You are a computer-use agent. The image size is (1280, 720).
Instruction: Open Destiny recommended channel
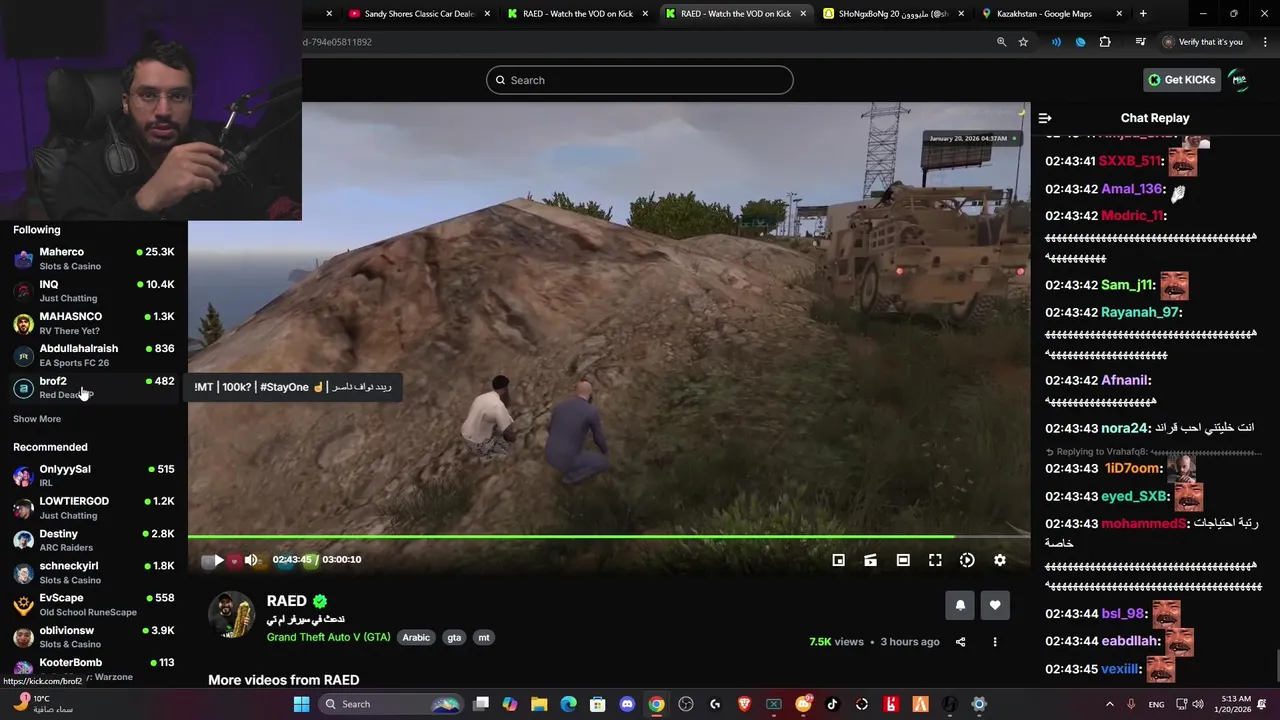coord(94,540)
